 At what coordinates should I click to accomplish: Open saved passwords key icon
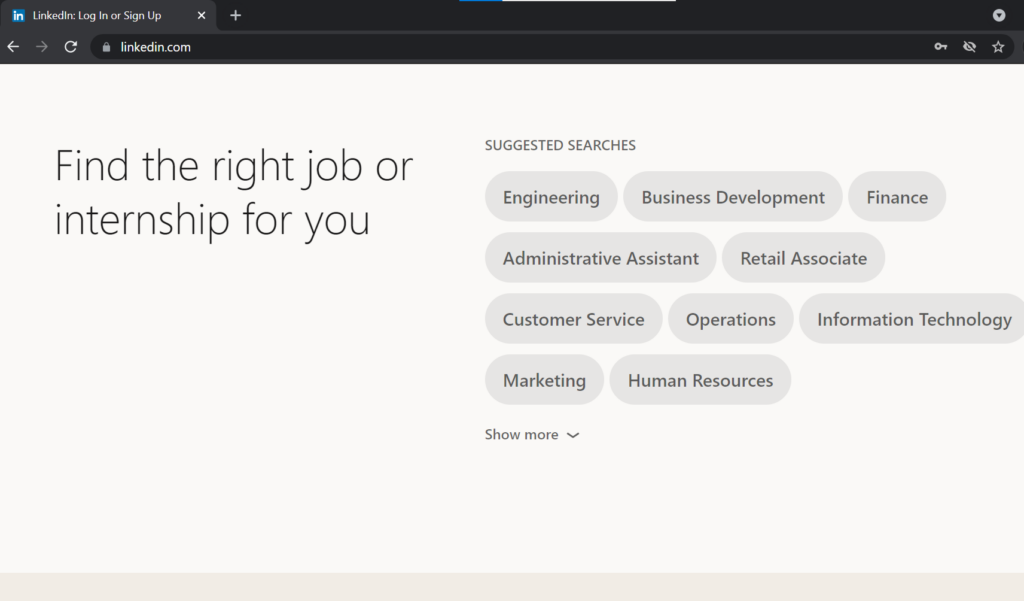point(940,47)
